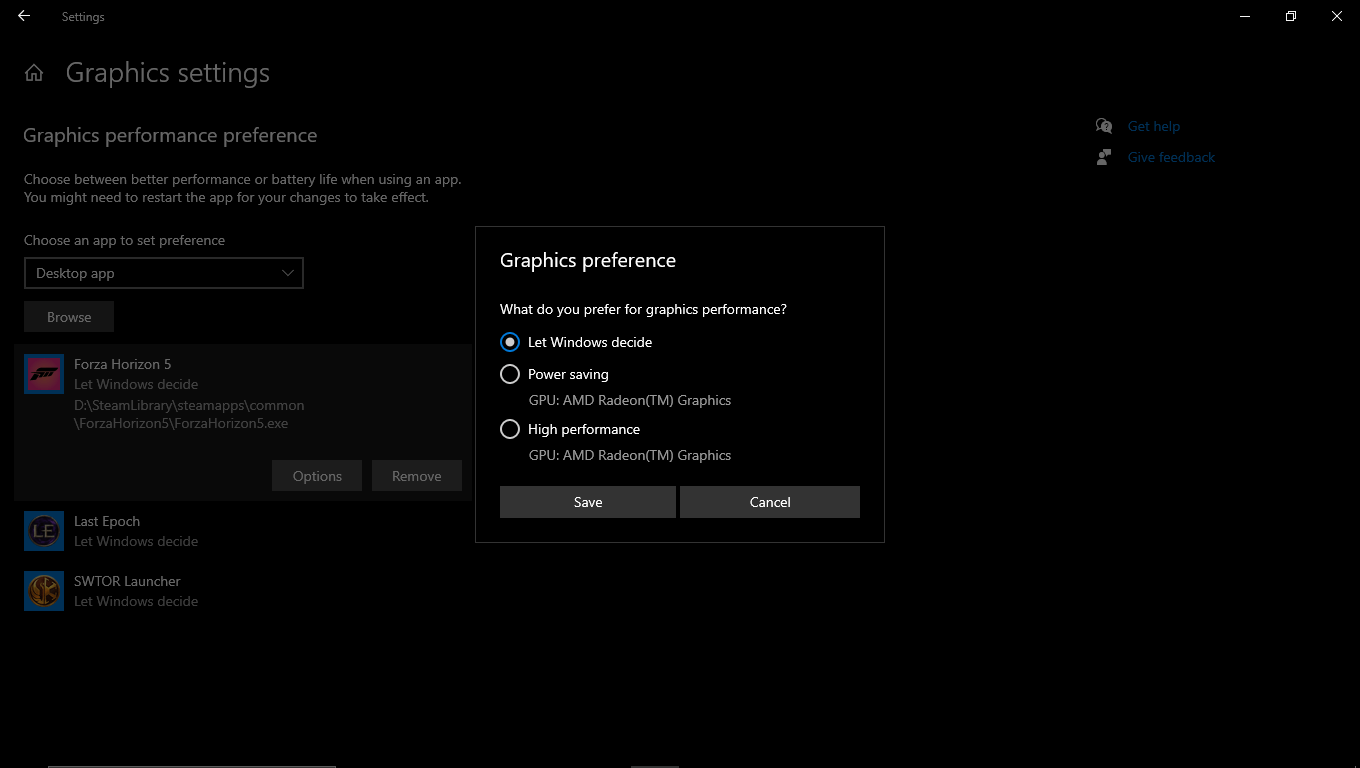
Task: Select the Last Epoch list entry
Action: [243, 531]
